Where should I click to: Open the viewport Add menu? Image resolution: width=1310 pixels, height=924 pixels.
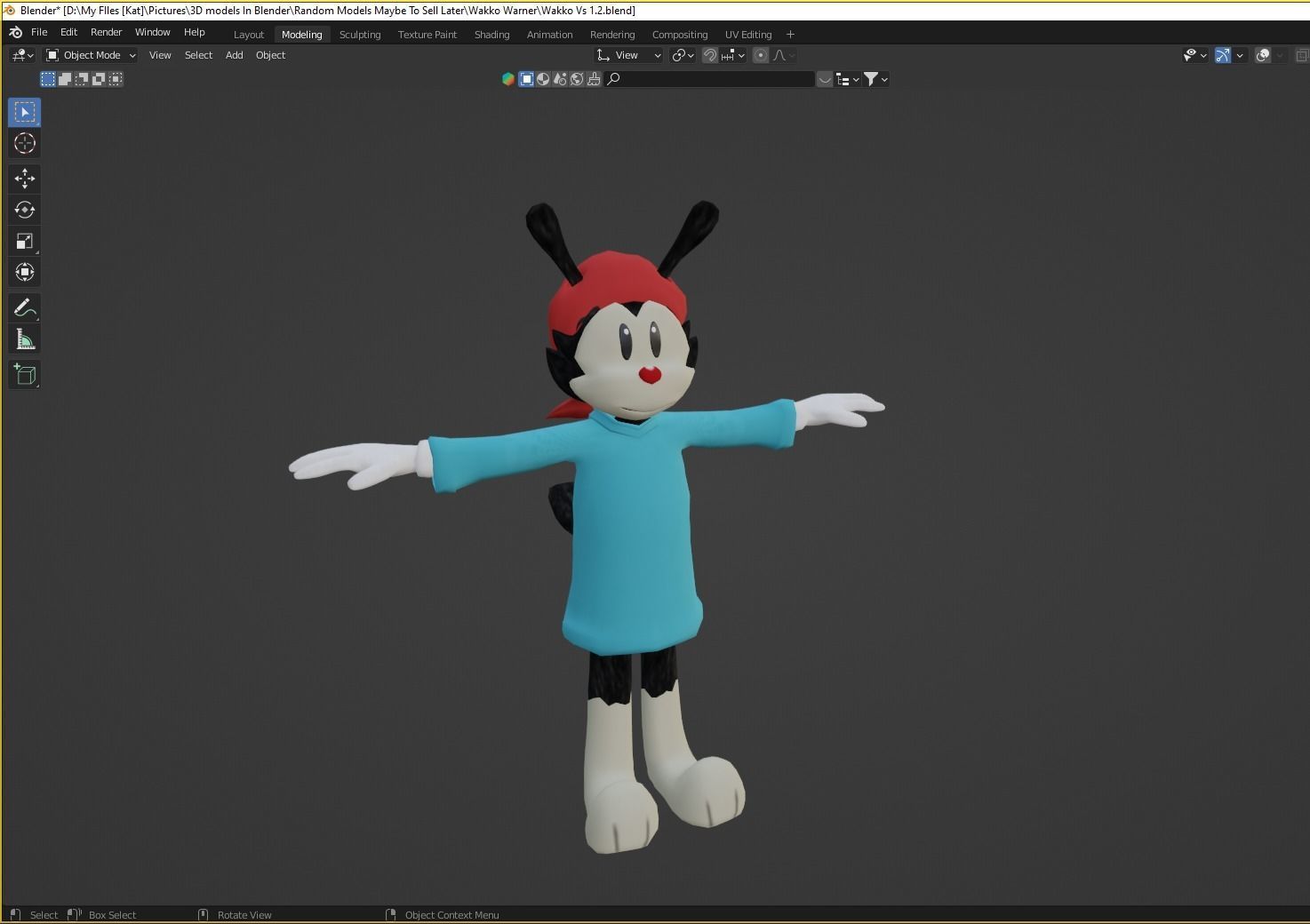[234, 55]
